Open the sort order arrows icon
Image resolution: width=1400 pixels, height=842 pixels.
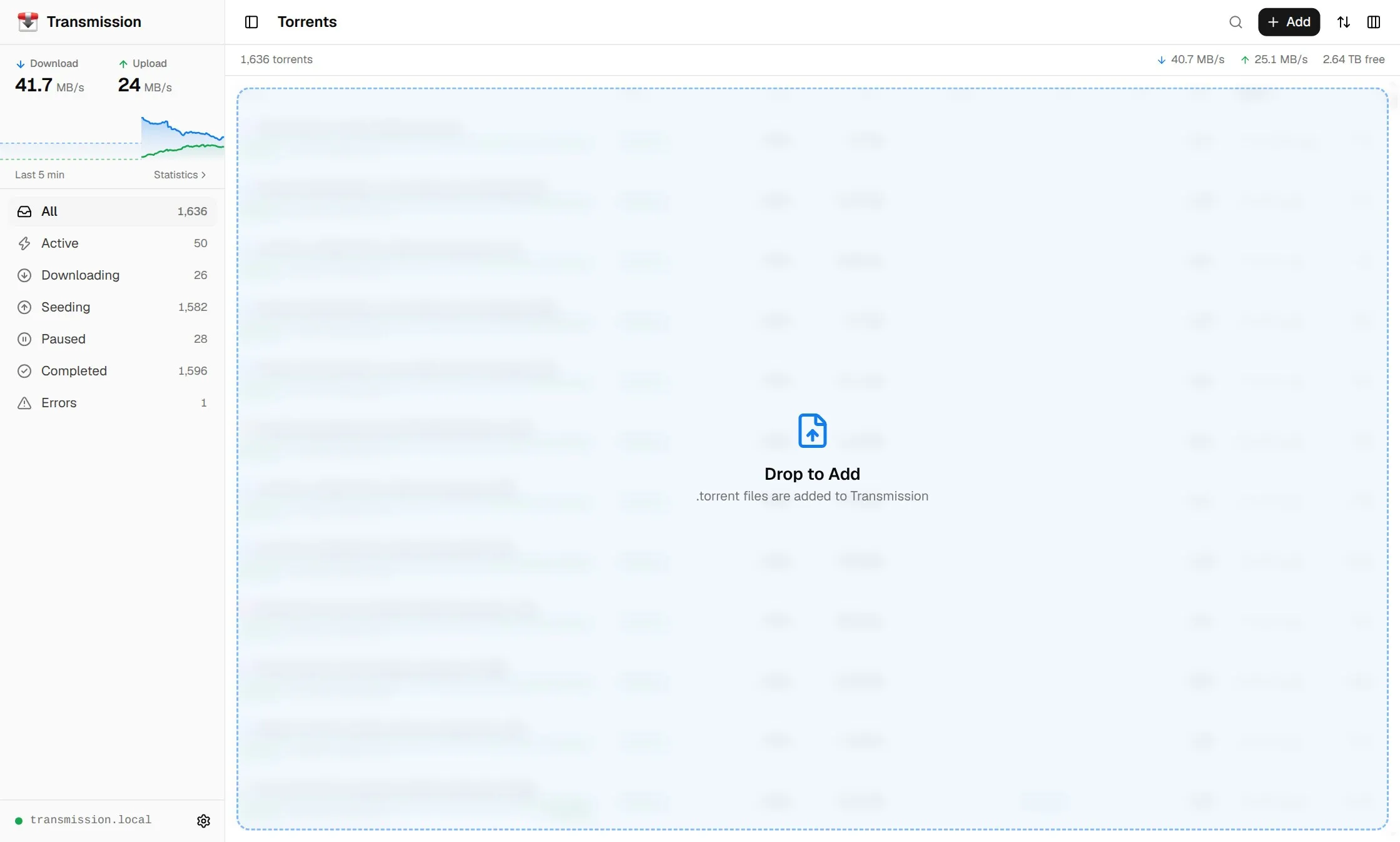1344,22
